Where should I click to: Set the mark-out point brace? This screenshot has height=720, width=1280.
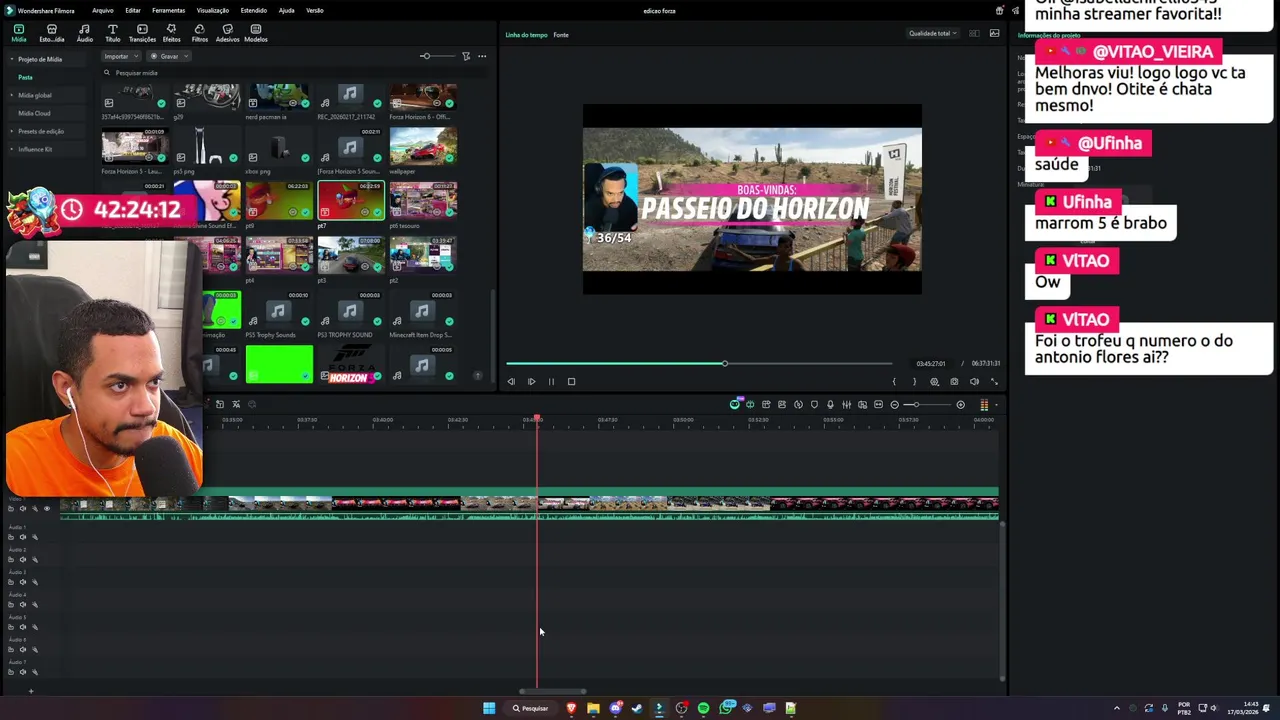[914, 381]
